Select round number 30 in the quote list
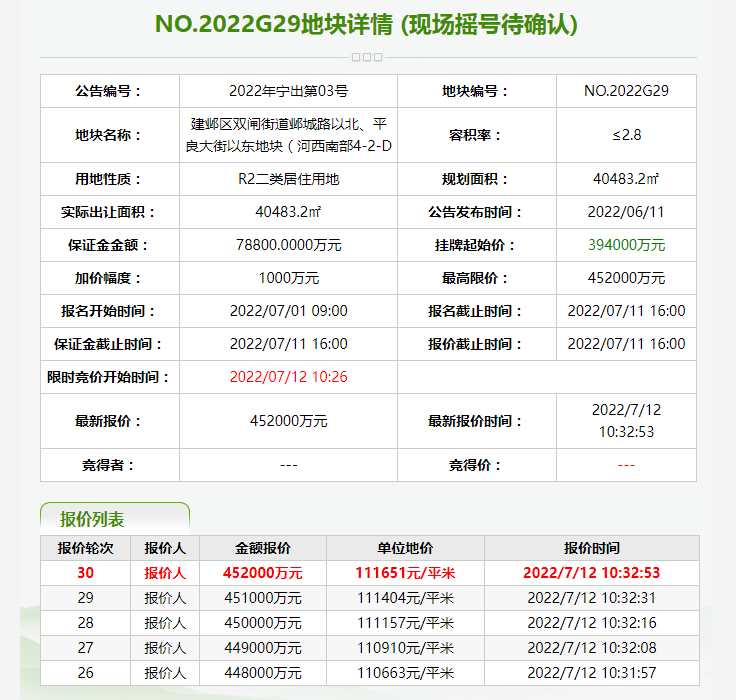736x700 pixels. 85,573
